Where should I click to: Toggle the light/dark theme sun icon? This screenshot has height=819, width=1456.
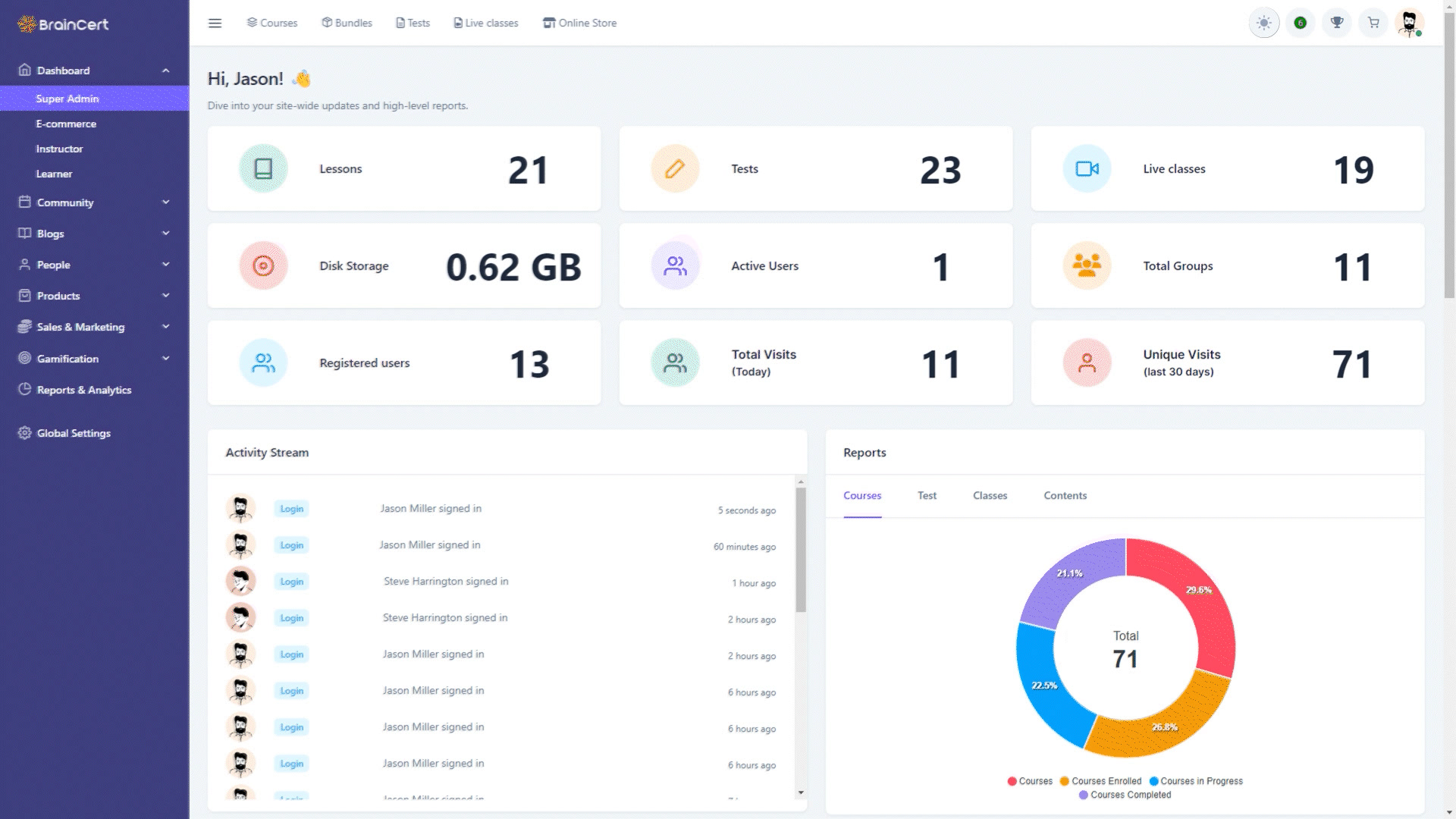coord(1263,23)
